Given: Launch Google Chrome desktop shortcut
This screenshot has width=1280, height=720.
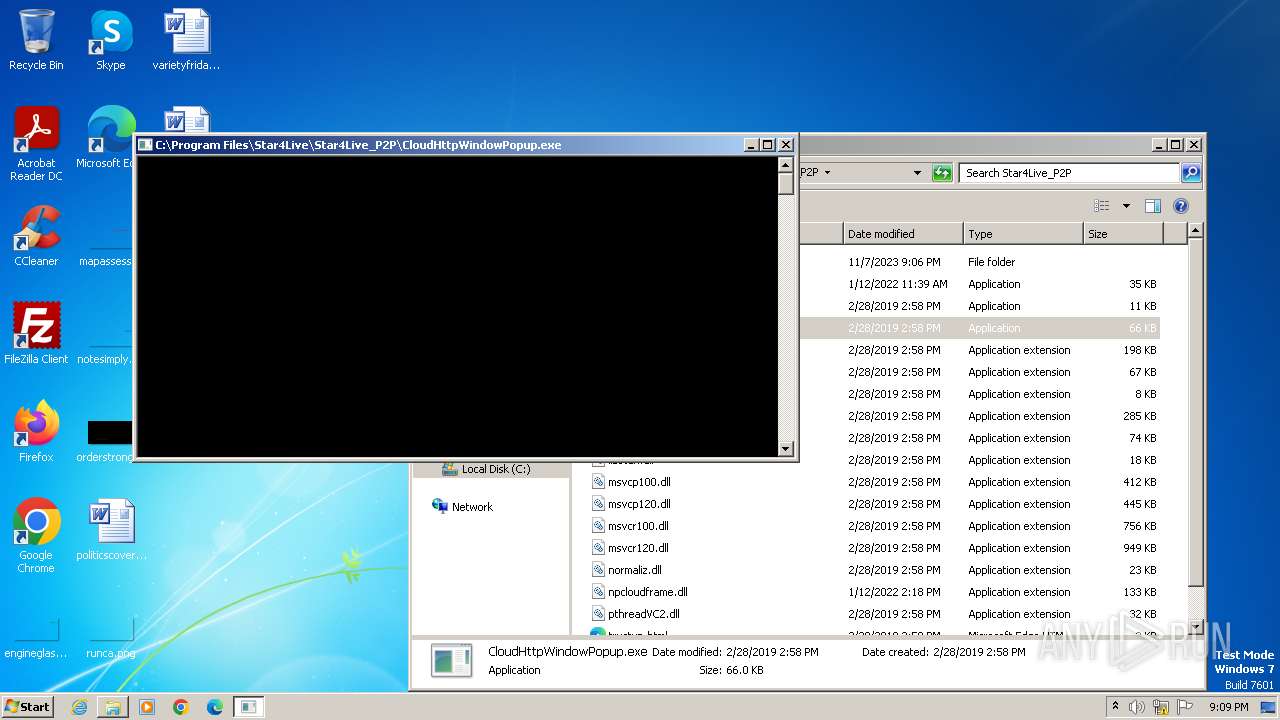Looking at the screenshot, I should (36, 536).
